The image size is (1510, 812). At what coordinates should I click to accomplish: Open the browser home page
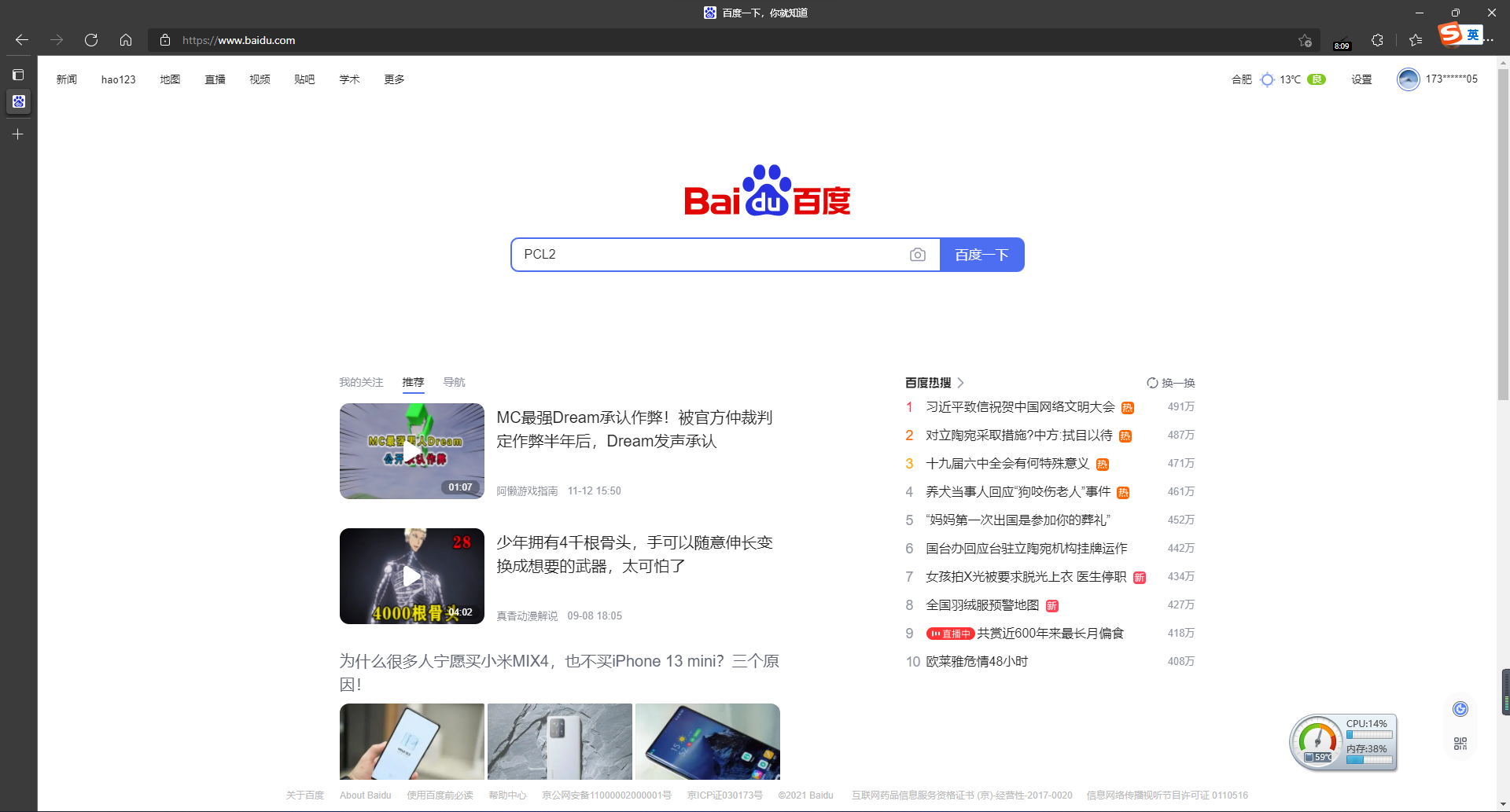126,40
